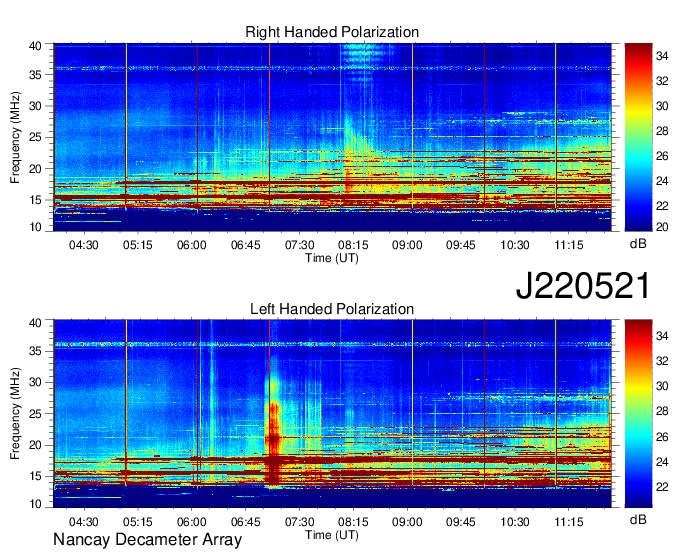Screen dimensions: 680x552
Task: Click the 06:45 time tick of the left-handed plot
Action: 245,522
